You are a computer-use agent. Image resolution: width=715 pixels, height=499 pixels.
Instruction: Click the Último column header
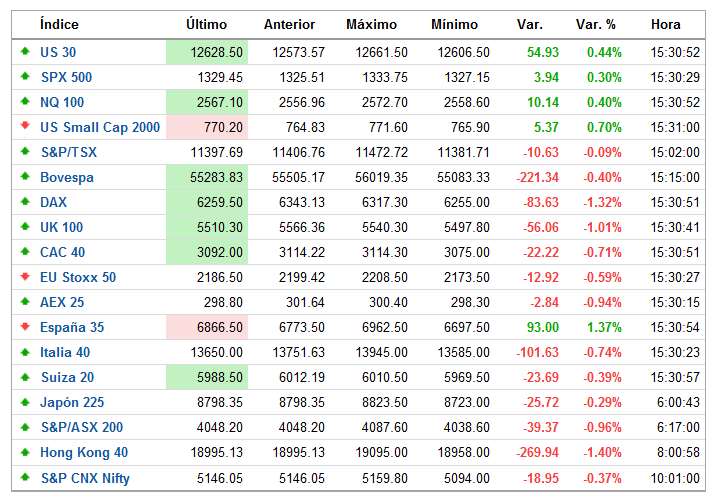pyautogui.click(x=207, y=24)
